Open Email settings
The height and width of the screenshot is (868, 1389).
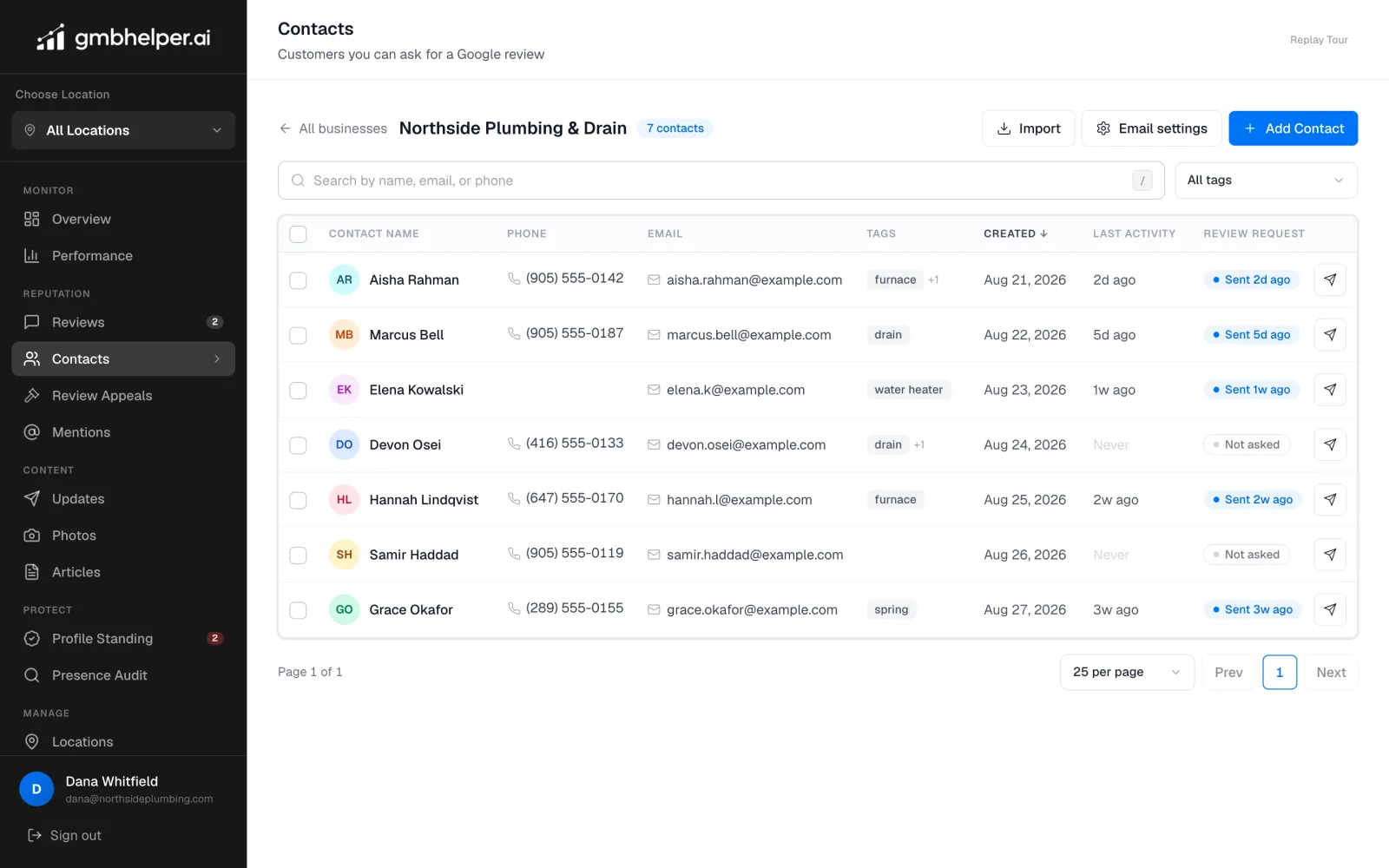tap(1151, 128)
